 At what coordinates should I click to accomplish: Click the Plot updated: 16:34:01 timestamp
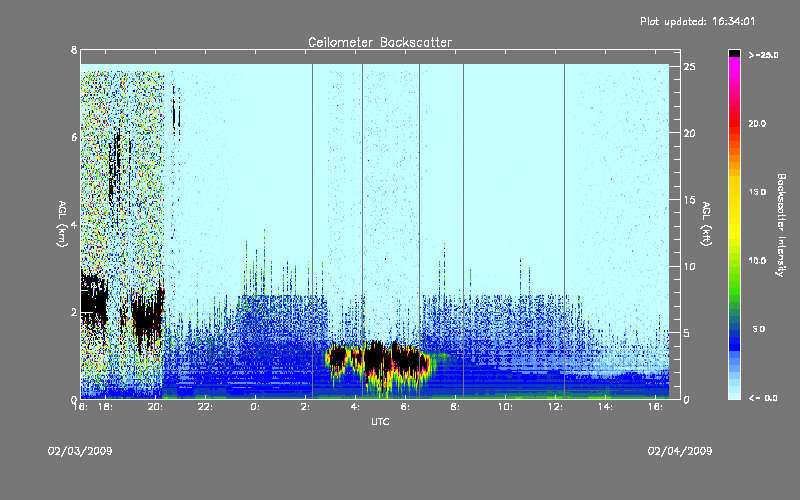[x=697, y=21]
